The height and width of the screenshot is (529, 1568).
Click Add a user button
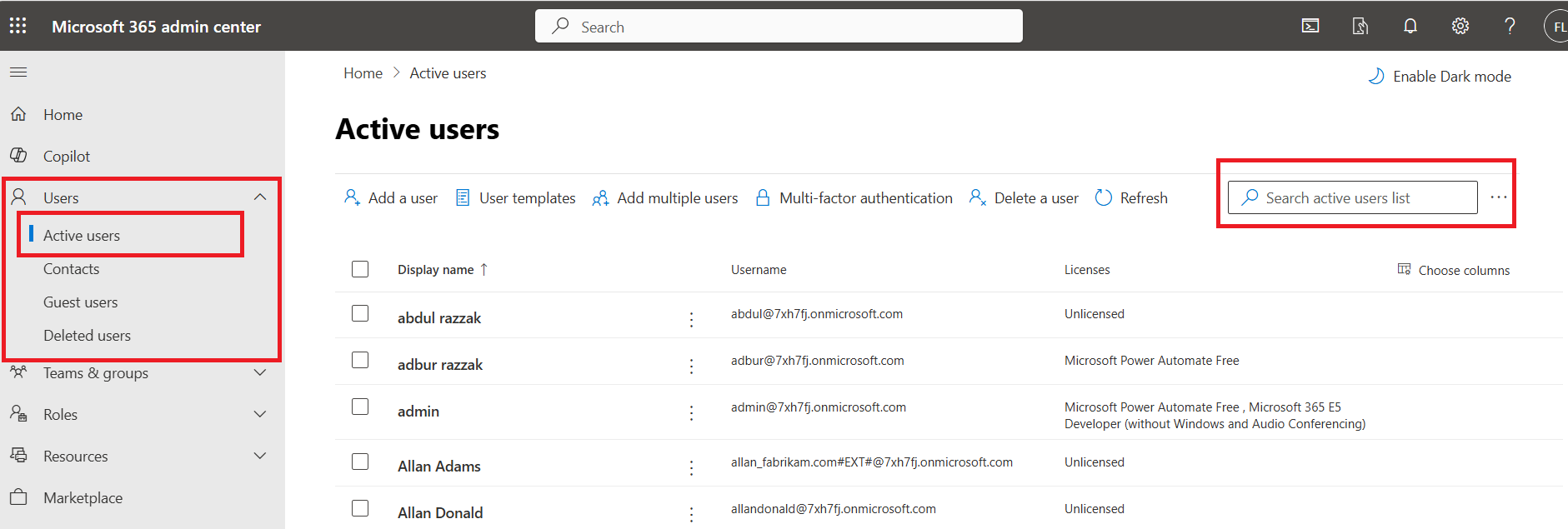point(391,197)
